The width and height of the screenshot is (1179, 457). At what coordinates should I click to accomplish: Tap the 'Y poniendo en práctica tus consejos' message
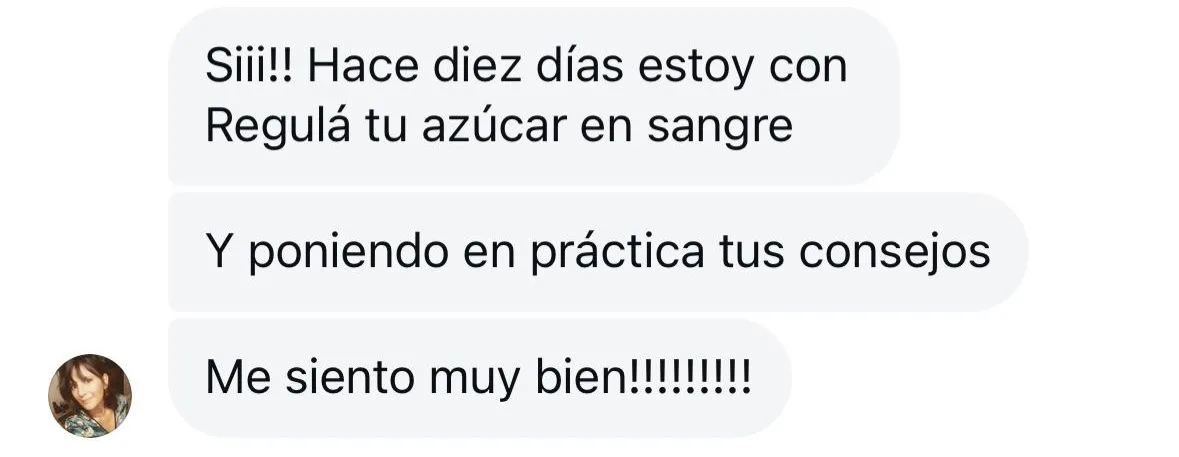598,252
